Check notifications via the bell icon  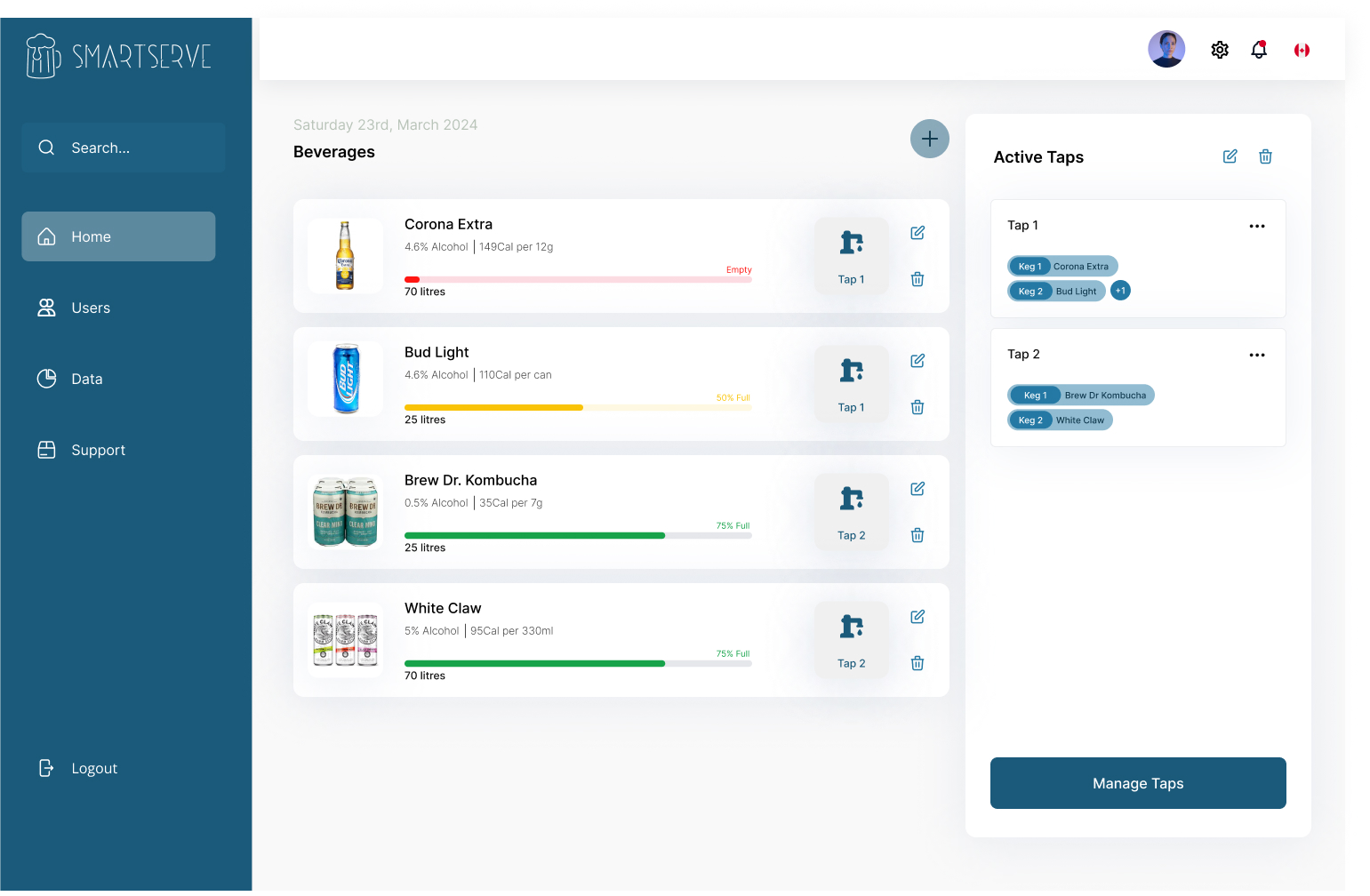(x=1259, y=50)
